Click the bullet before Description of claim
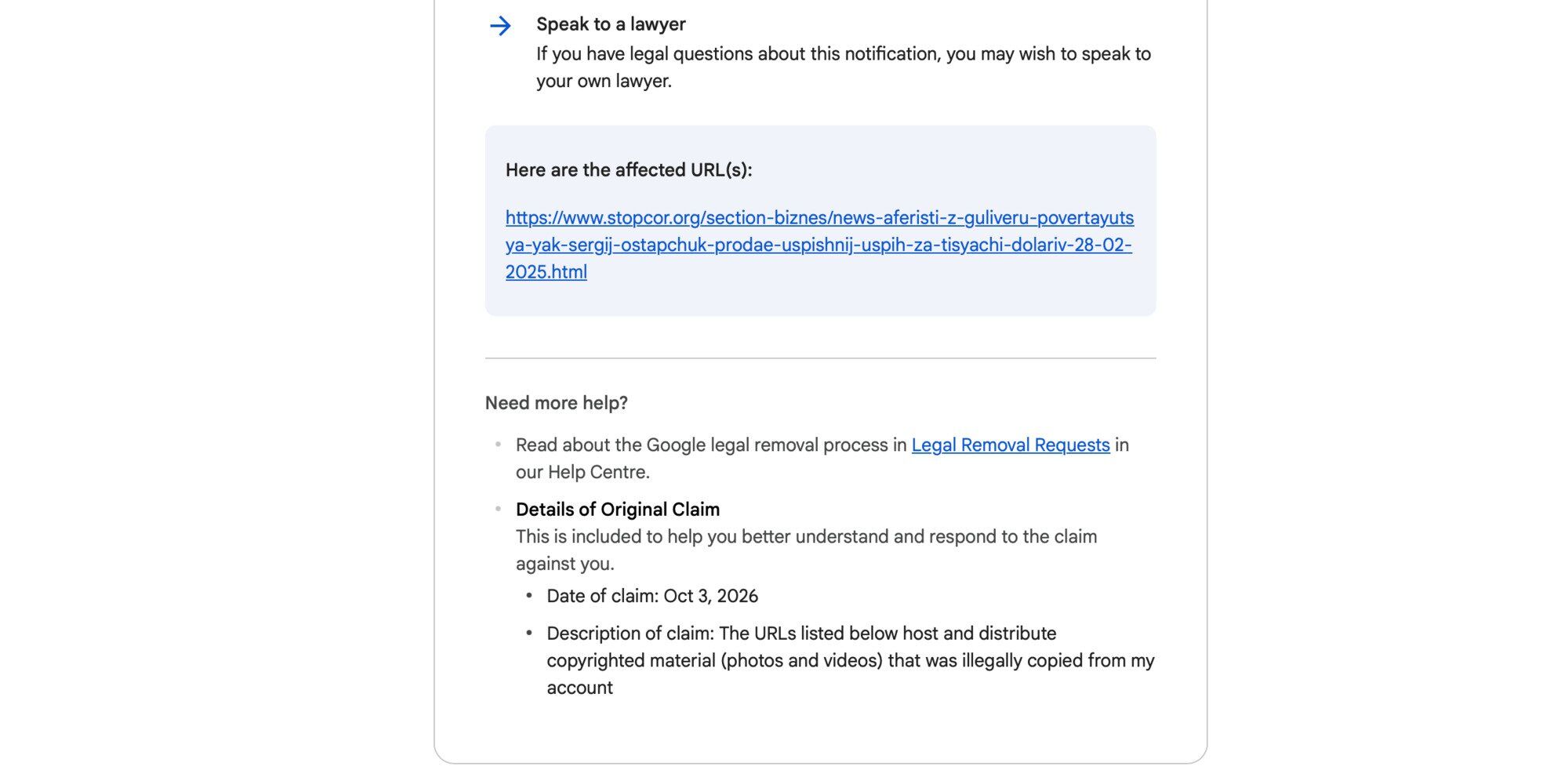This screenshot has width=1568, height=781. pyautogui.click(x=529, y=632)
